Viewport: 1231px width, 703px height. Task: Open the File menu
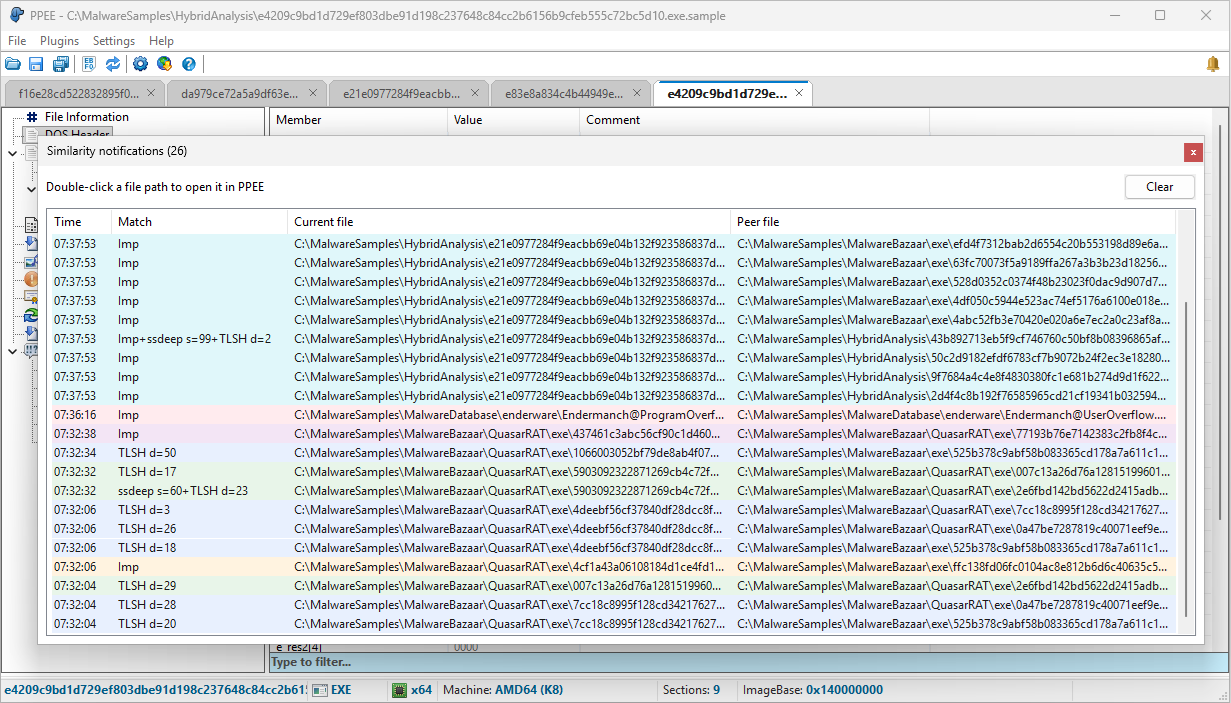(17, 41)
